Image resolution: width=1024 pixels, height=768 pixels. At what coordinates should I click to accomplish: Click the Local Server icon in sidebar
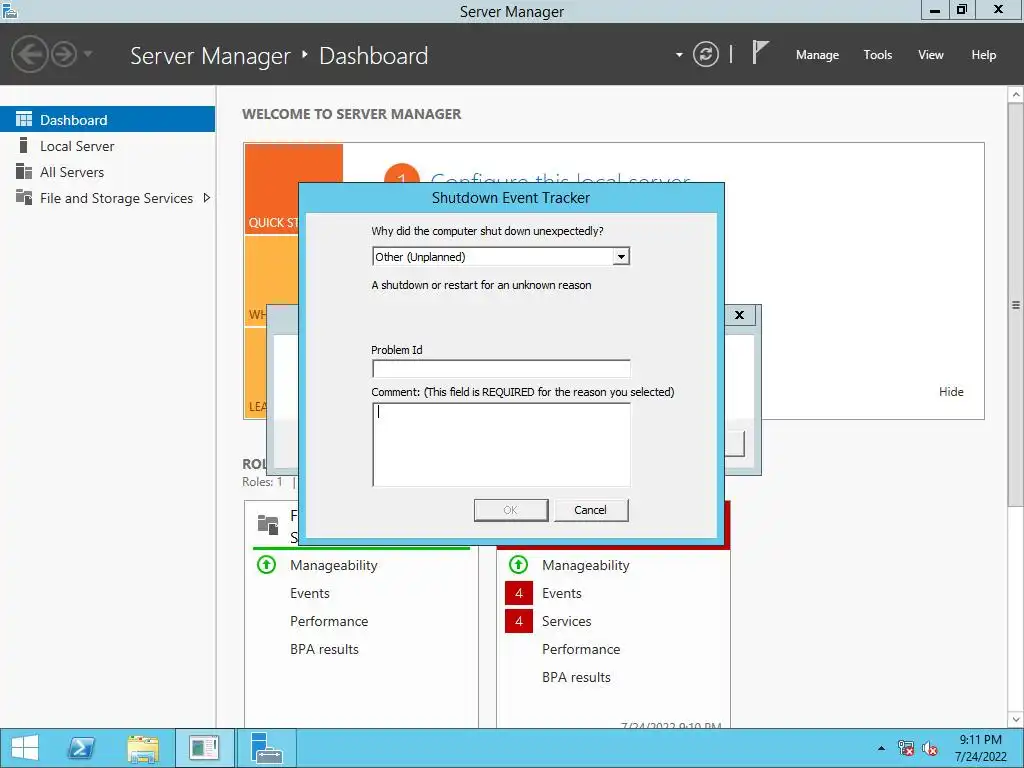[24, 145]
